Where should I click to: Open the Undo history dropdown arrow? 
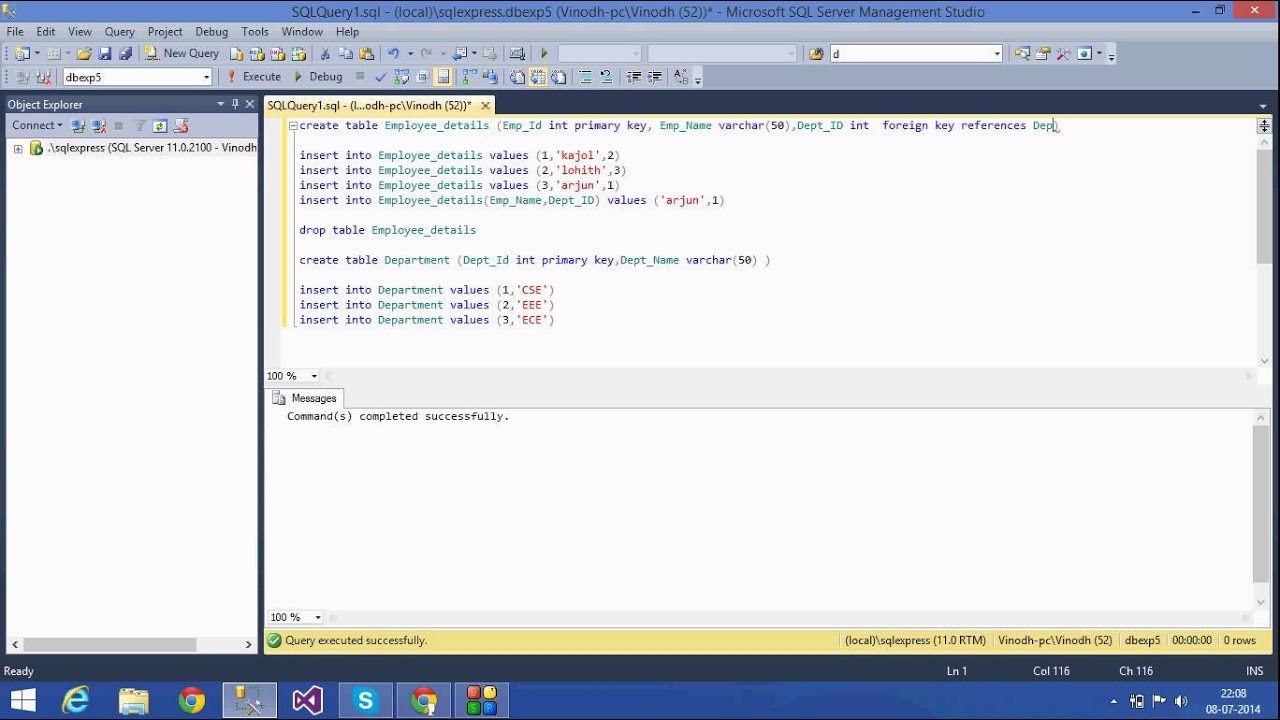click(409, 53)
